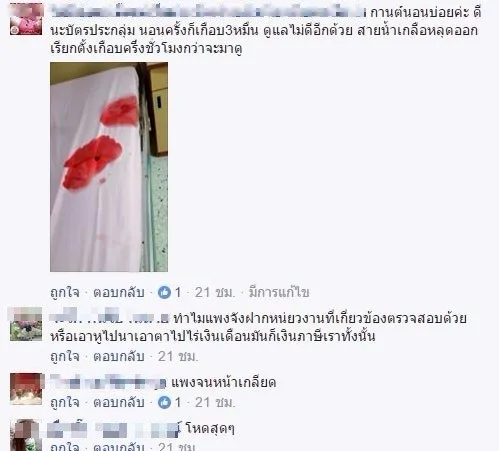
Task: Like the โหดสุดๆ comment
Action: pos(65,446)
